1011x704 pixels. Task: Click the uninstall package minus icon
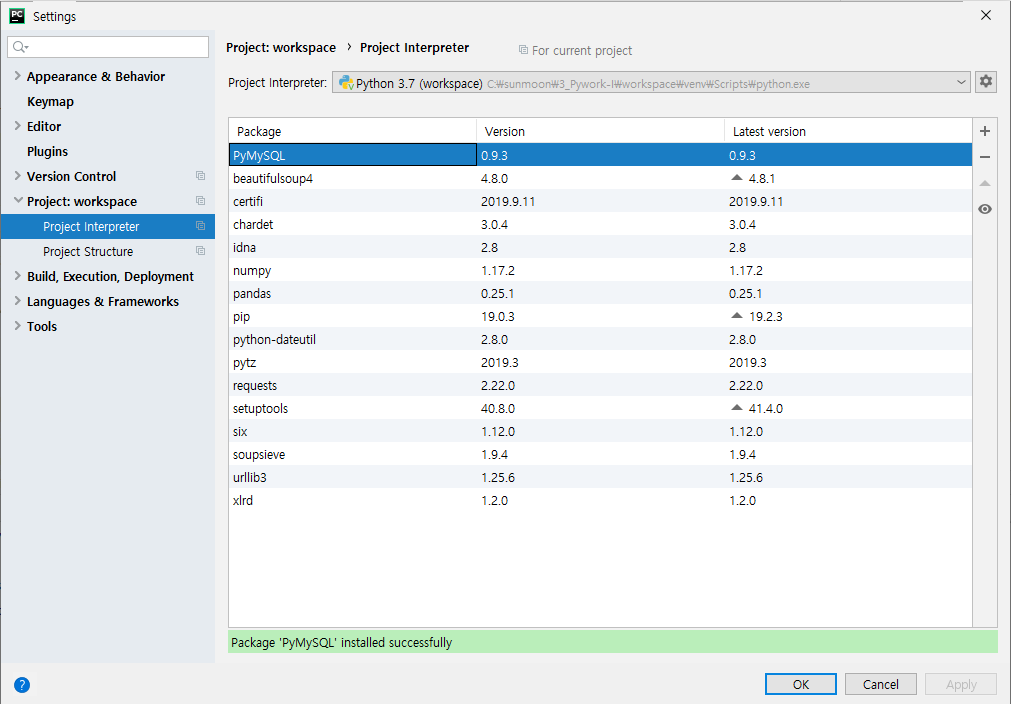click(985, 157)
